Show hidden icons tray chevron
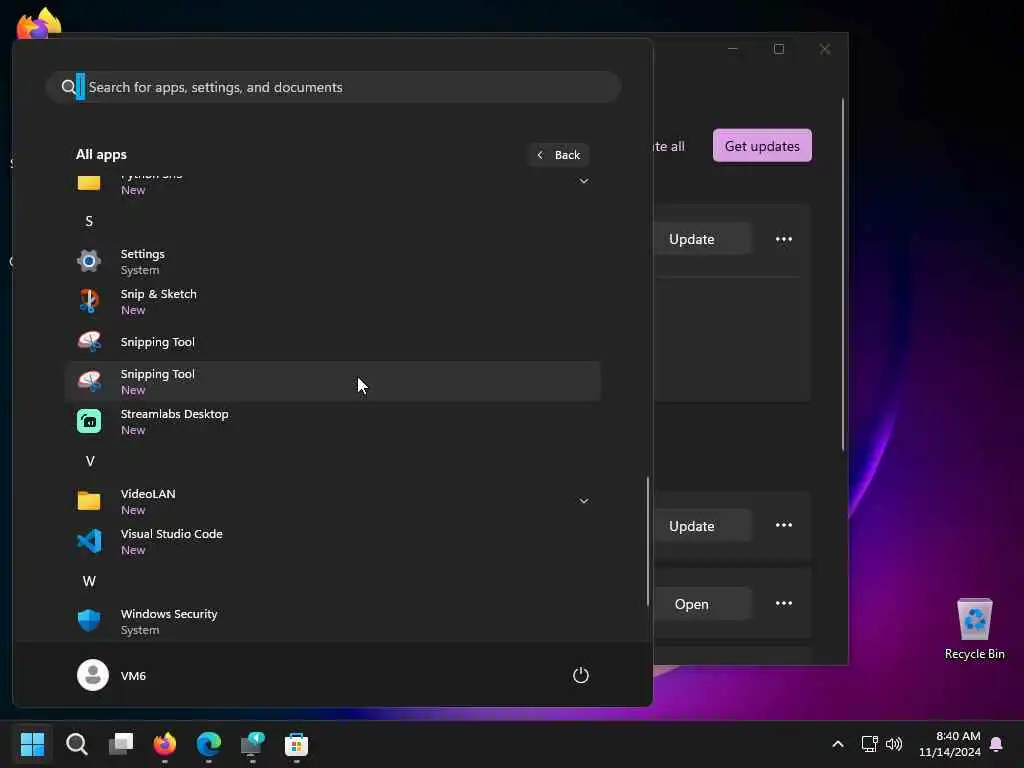 pyautogui.click(x=838, y=744)
